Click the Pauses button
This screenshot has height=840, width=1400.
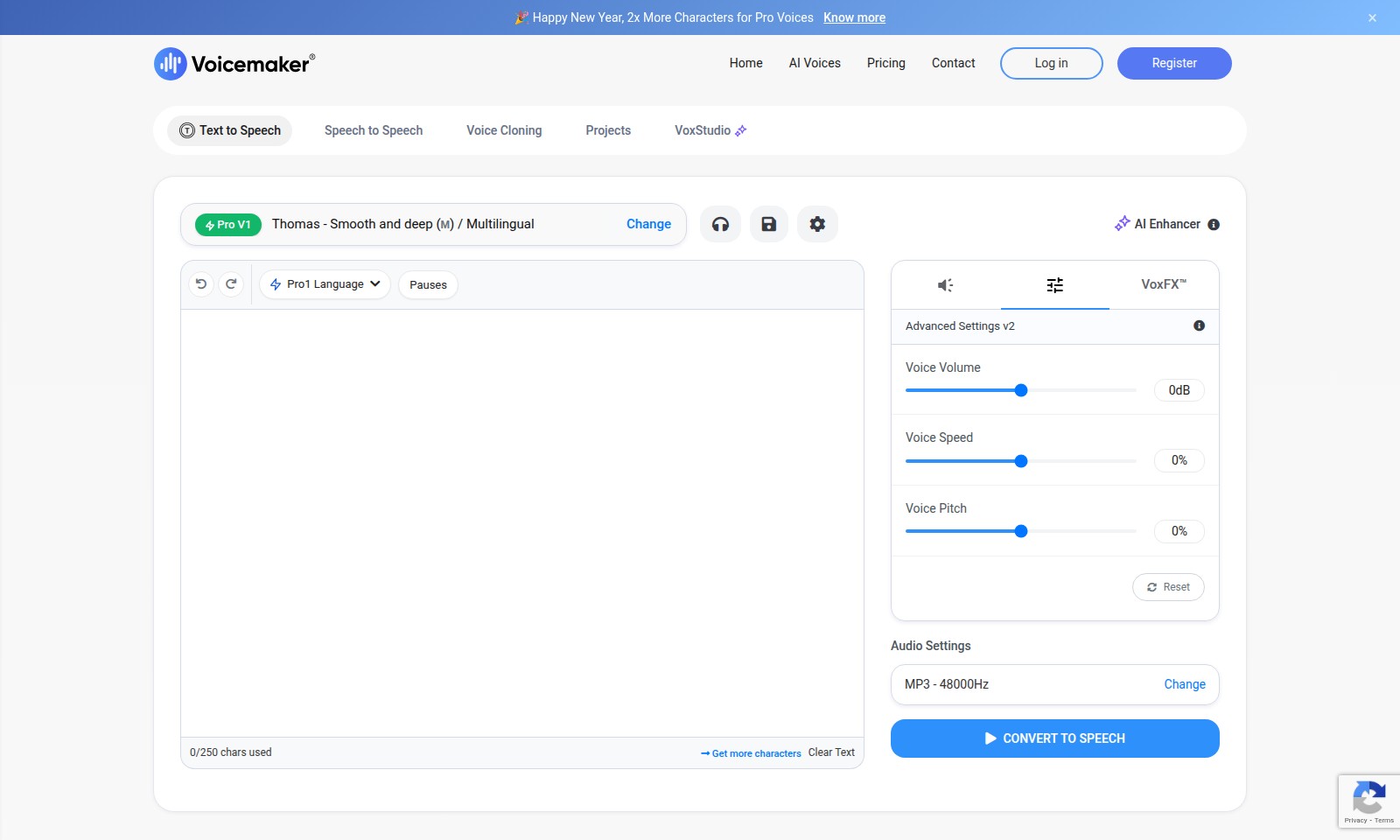[x=428, y=284]
